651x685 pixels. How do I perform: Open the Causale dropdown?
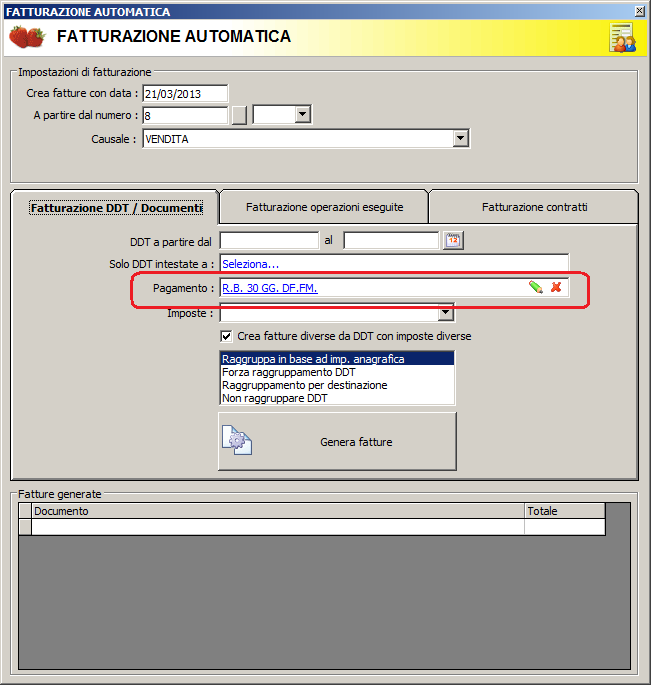click(x=460, y=139)
